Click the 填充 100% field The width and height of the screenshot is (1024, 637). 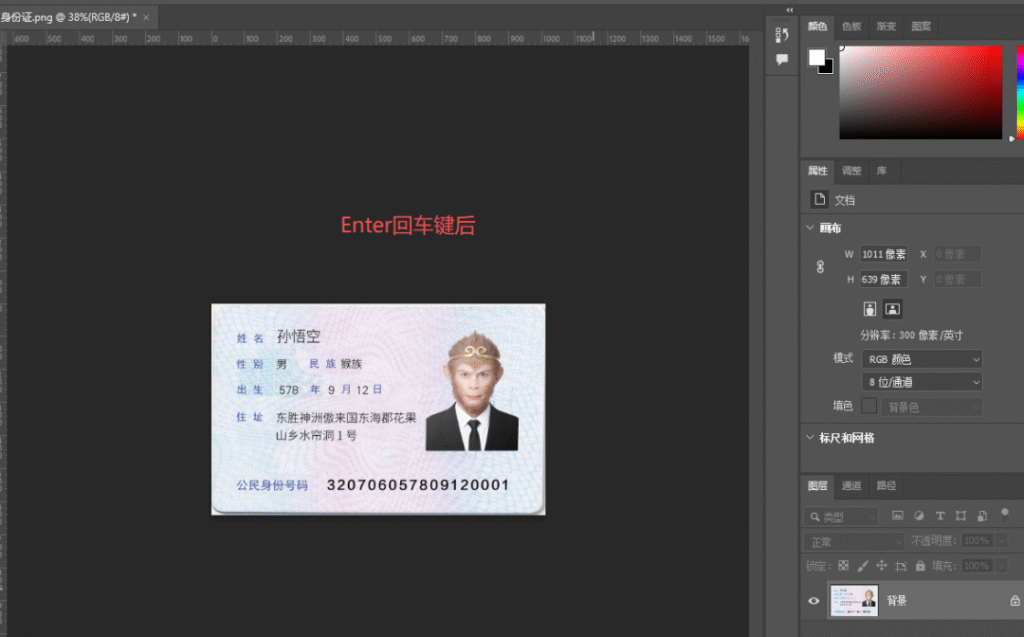[977, 566]
